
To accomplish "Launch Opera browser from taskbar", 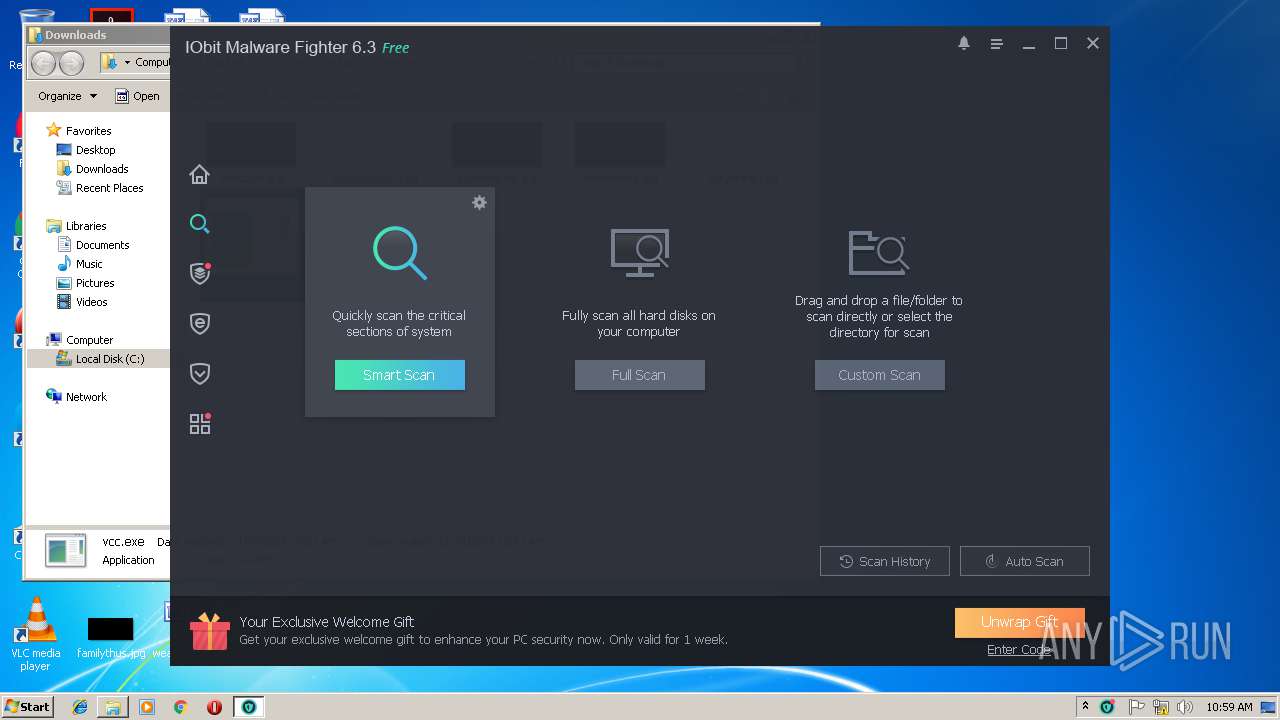I will pyautogui.click(x=214, y=707).
